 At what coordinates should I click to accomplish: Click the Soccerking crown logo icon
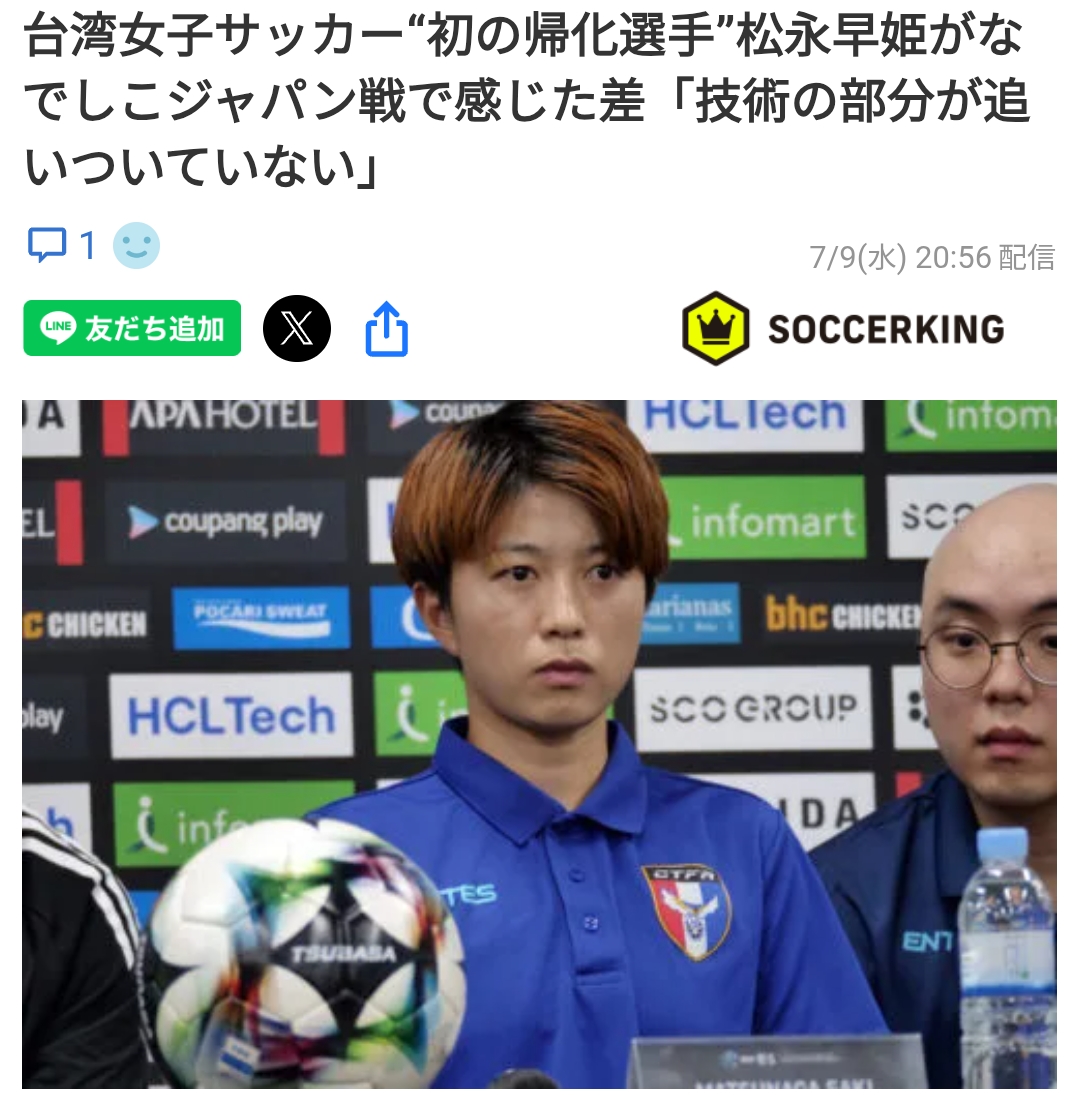coord(716,328)
